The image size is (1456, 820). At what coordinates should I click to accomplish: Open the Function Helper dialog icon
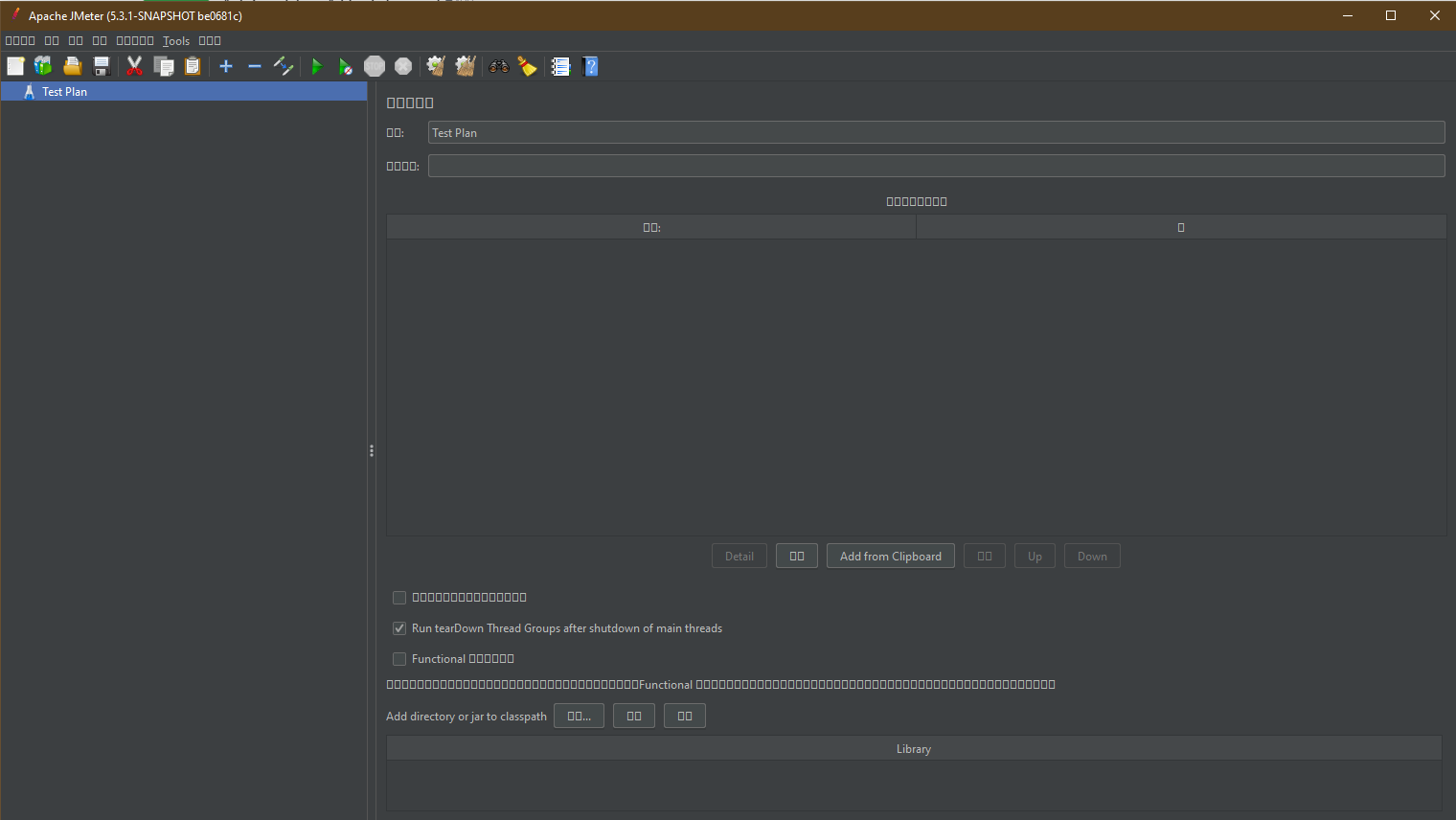560,66
